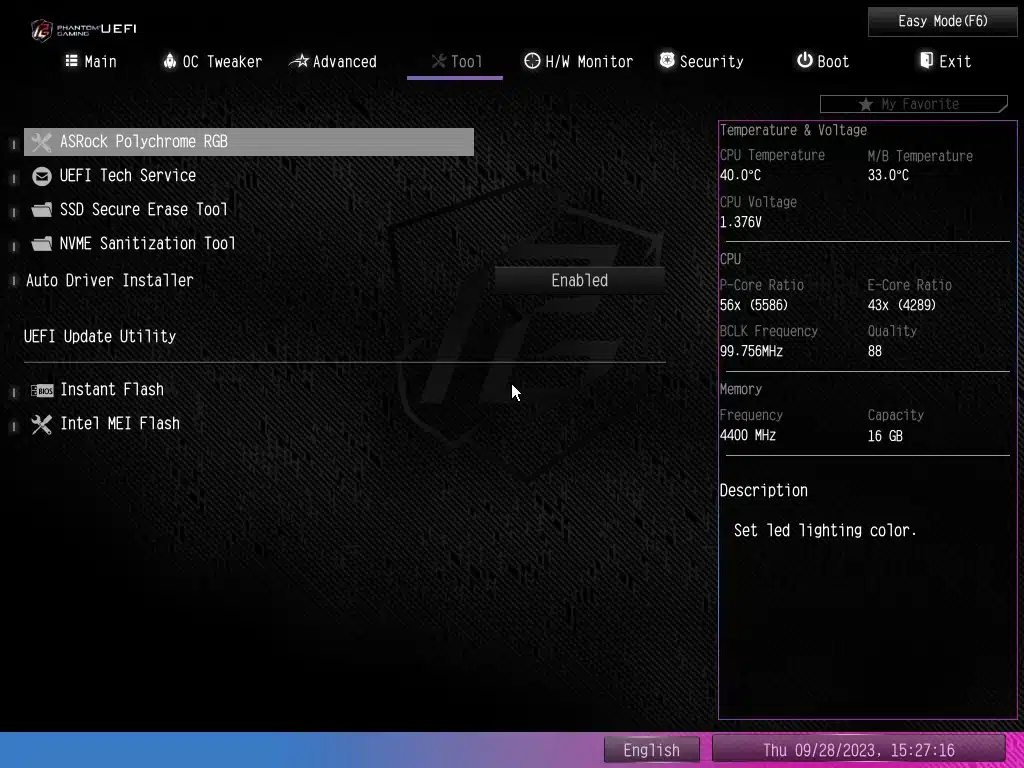Image resolution: width=1024 pixels, height=768 pixels.
Task: Click the folder icon for SSD Secure Erase Tool
Action: pos(41,210)
